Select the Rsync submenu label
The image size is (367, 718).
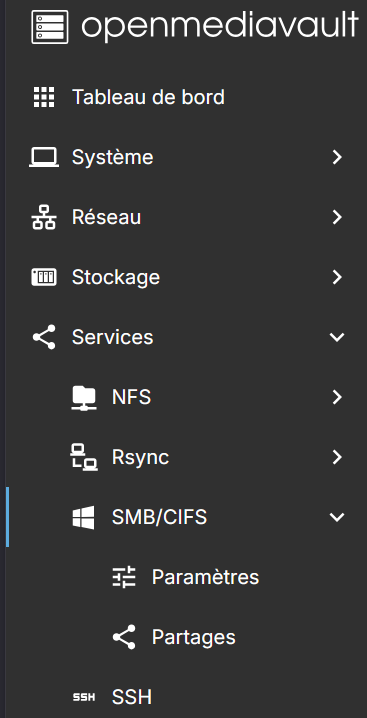click(141, 457)
